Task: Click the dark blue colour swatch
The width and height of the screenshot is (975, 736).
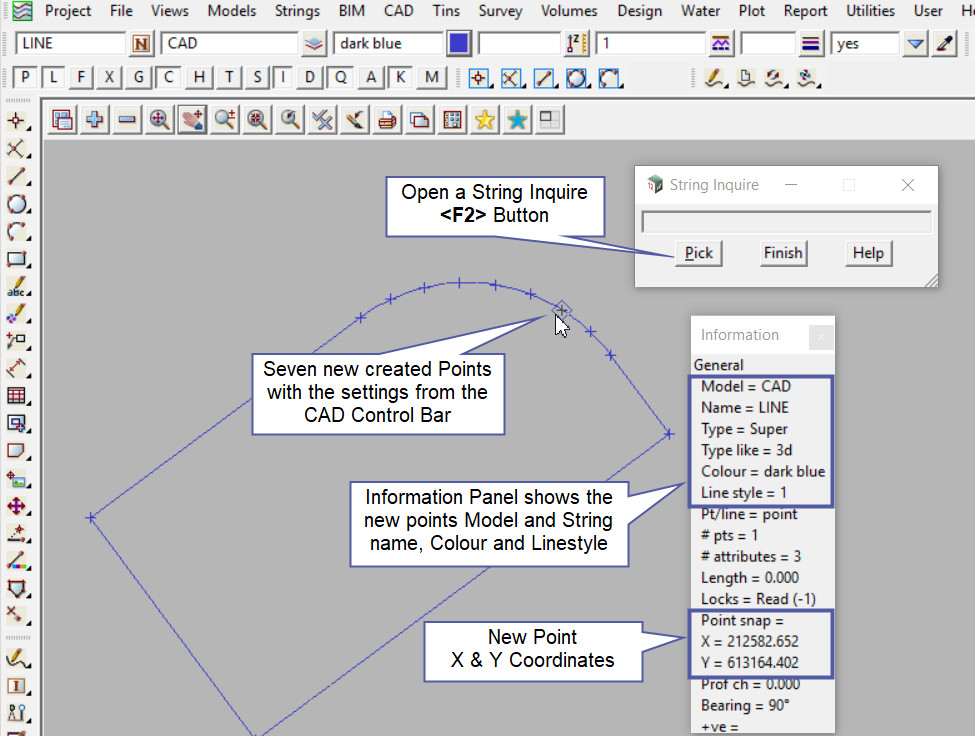Action: [x=459, y=44]
